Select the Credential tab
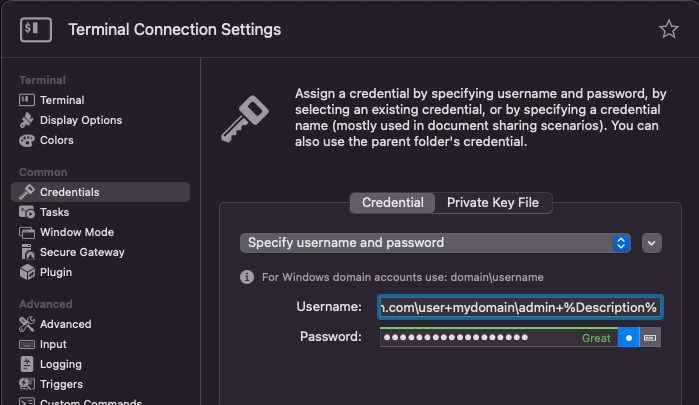Screen dimensions: 699x405 [x=393, y=203]
